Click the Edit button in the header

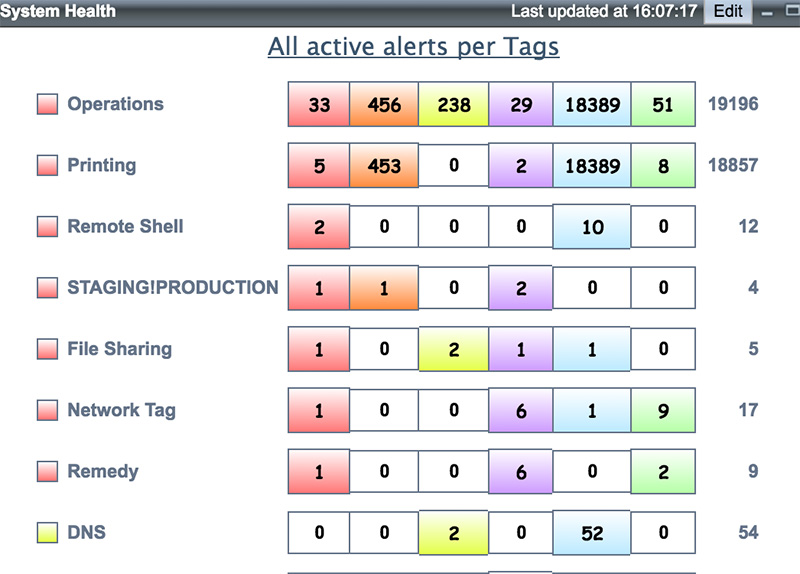point(728,11)
